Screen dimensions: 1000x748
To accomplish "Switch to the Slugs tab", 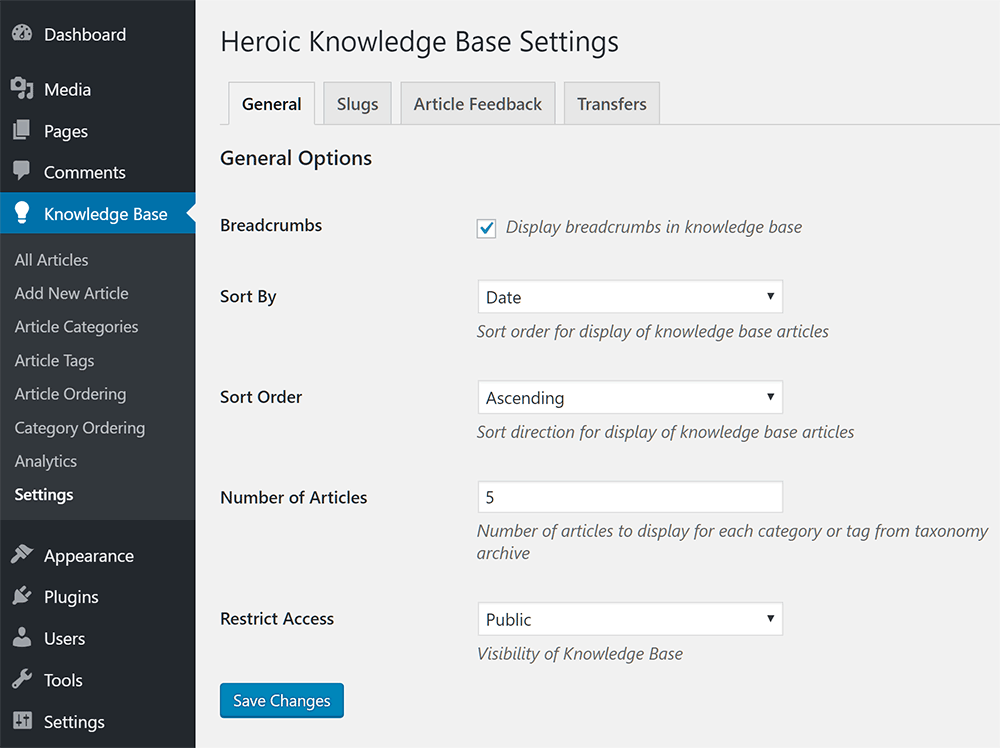I will (x=357, y=104).
